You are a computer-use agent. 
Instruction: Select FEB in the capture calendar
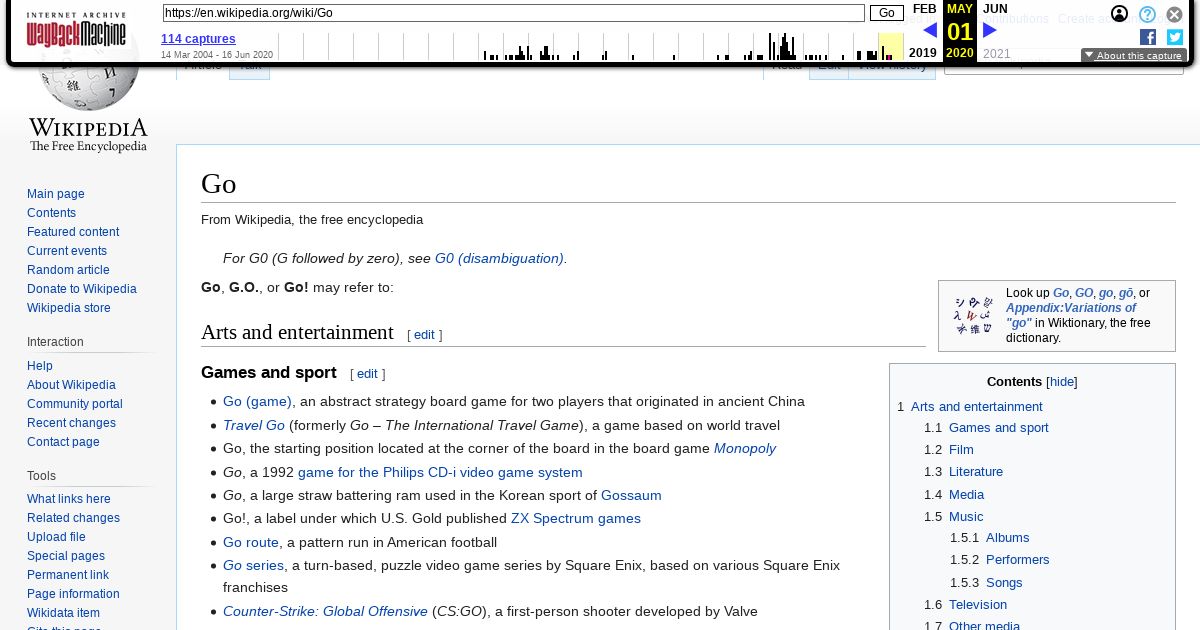point(925,9)
